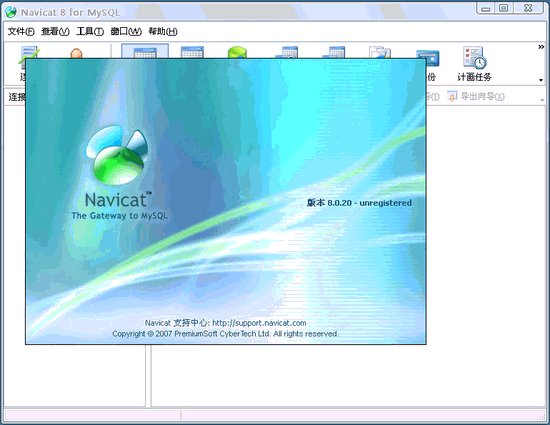The height and width of the screenshot is (425, 550).
Task: Click the Report documents toolbar icon
Action: (380, 52)
